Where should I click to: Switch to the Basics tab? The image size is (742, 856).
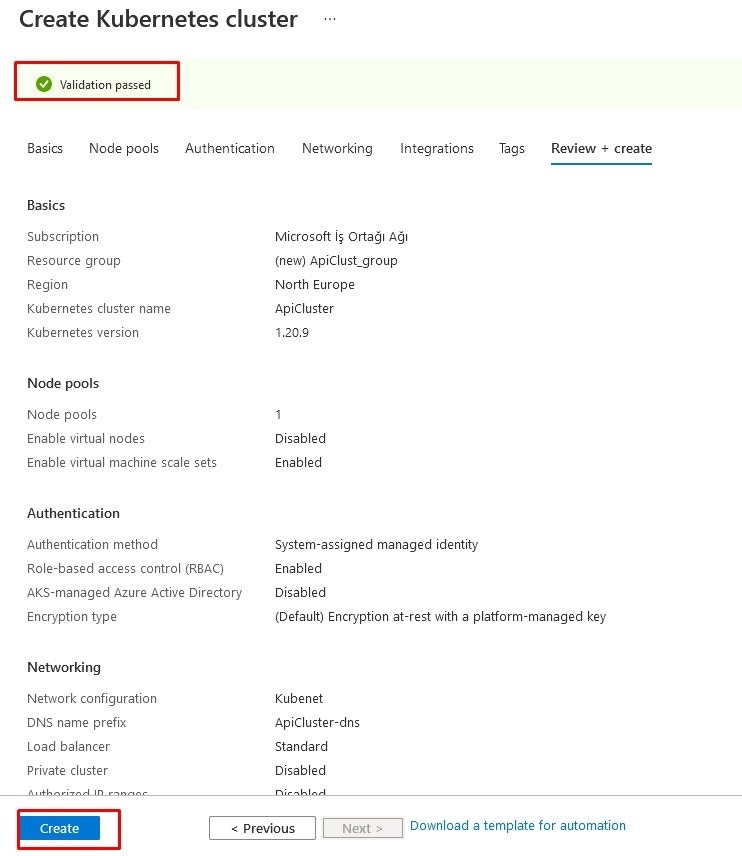[x=44, y=148]
